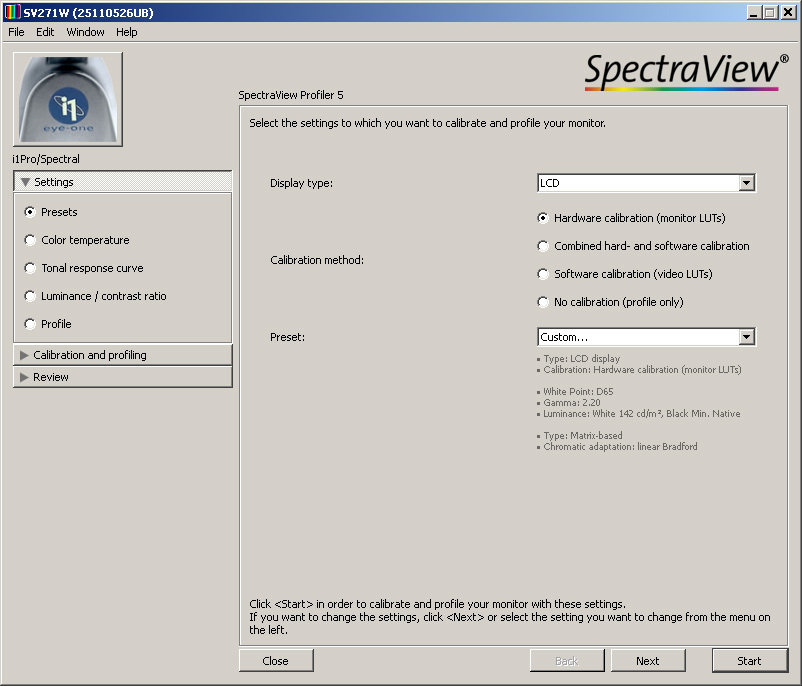Click the Close button
This screenshot has height=686, width=802.
click(276, 660)
